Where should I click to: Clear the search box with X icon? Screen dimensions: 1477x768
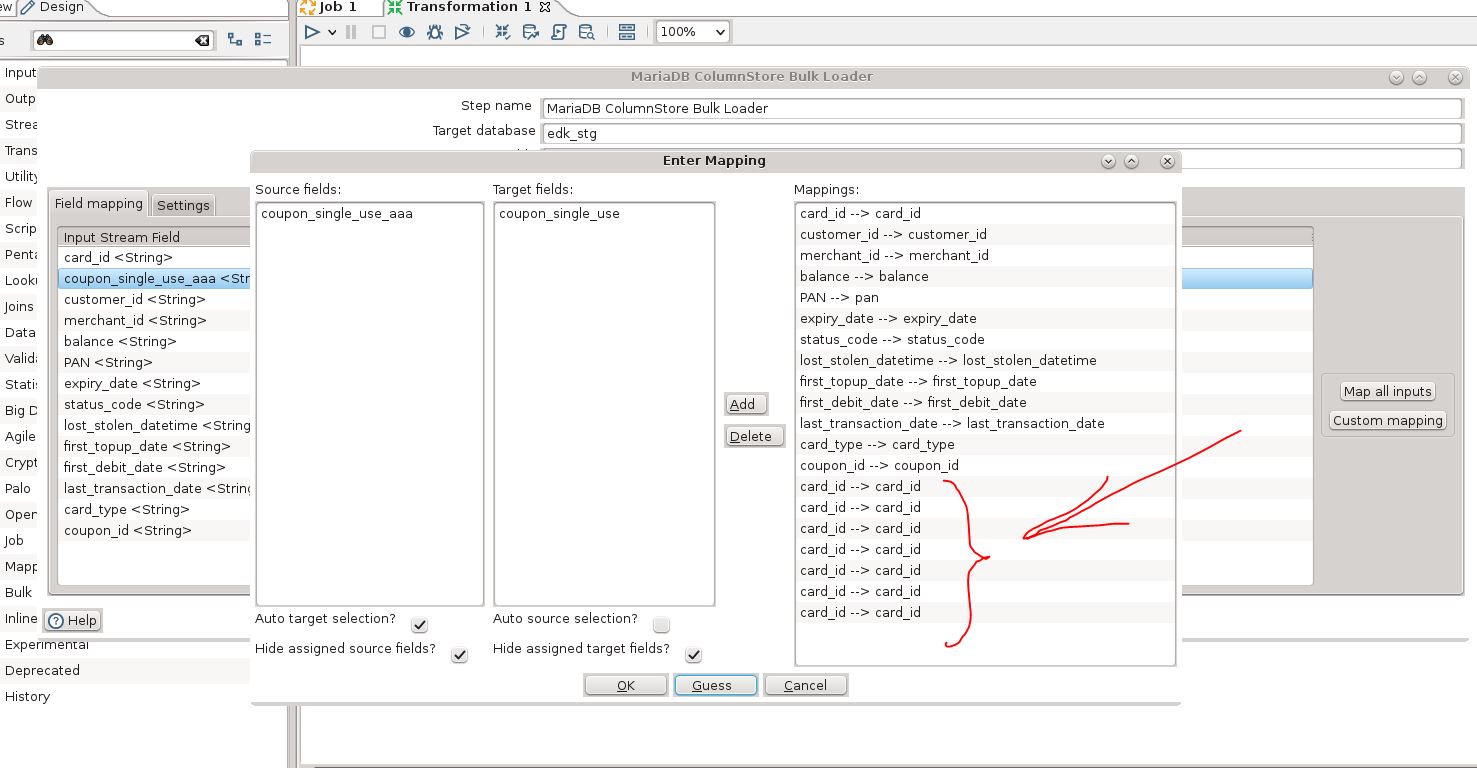202,40
